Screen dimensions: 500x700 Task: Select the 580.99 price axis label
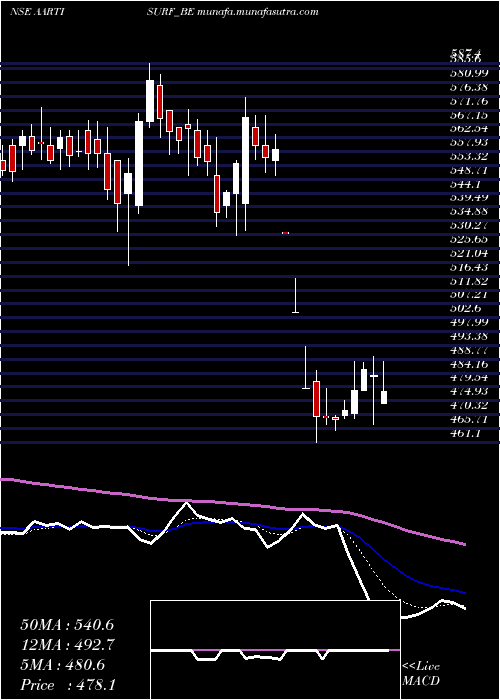471,73
